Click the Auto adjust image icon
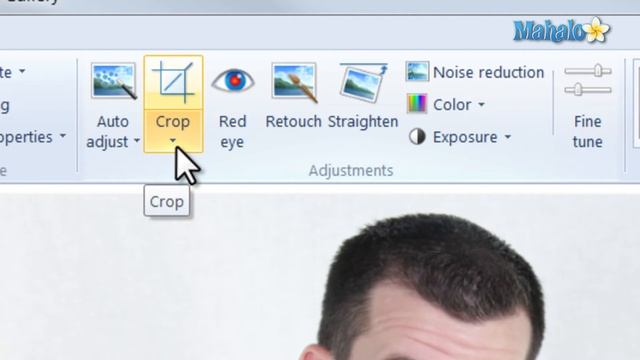Screen dimensions: 640x360 (113, 81)
